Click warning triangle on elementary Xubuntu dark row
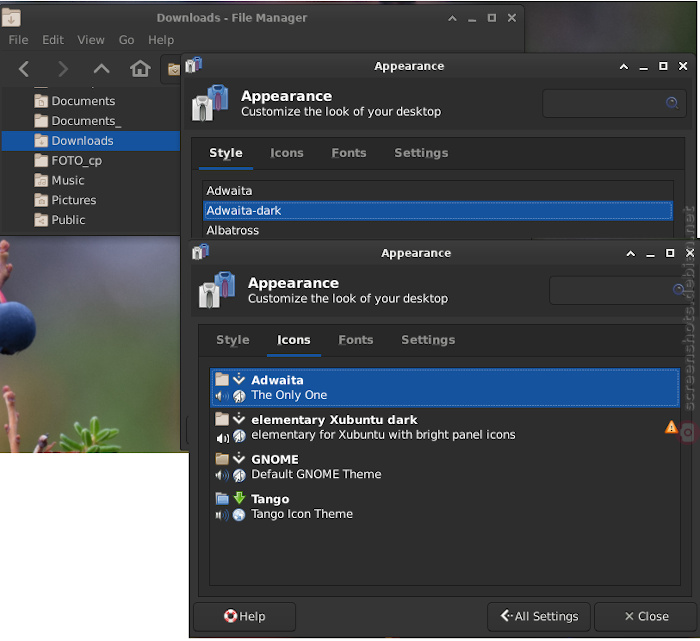This screenshot has width=700, height=641. (x=671, y=428)
